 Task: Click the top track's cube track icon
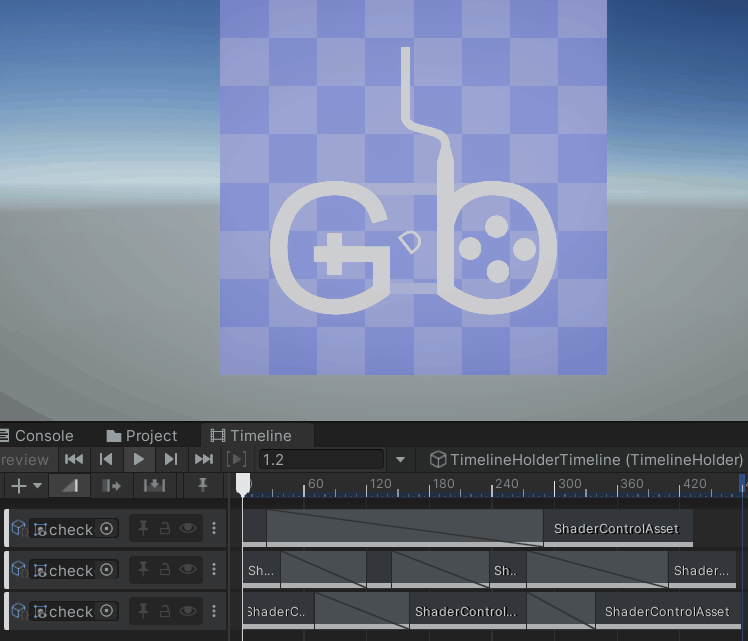pyautogui.click(x=19, y=528)
